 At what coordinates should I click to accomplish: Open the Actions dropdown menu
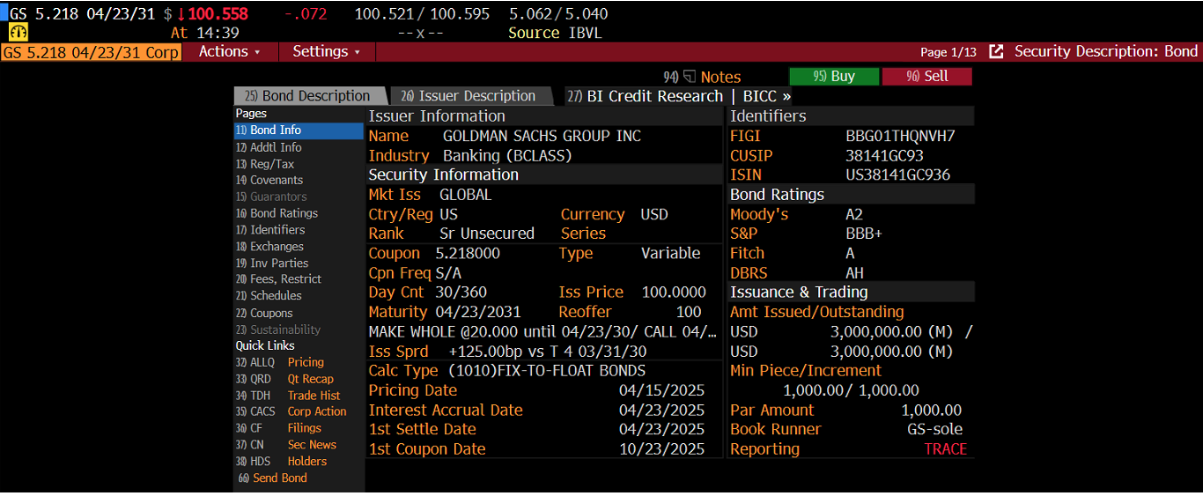tap(229, 51)
